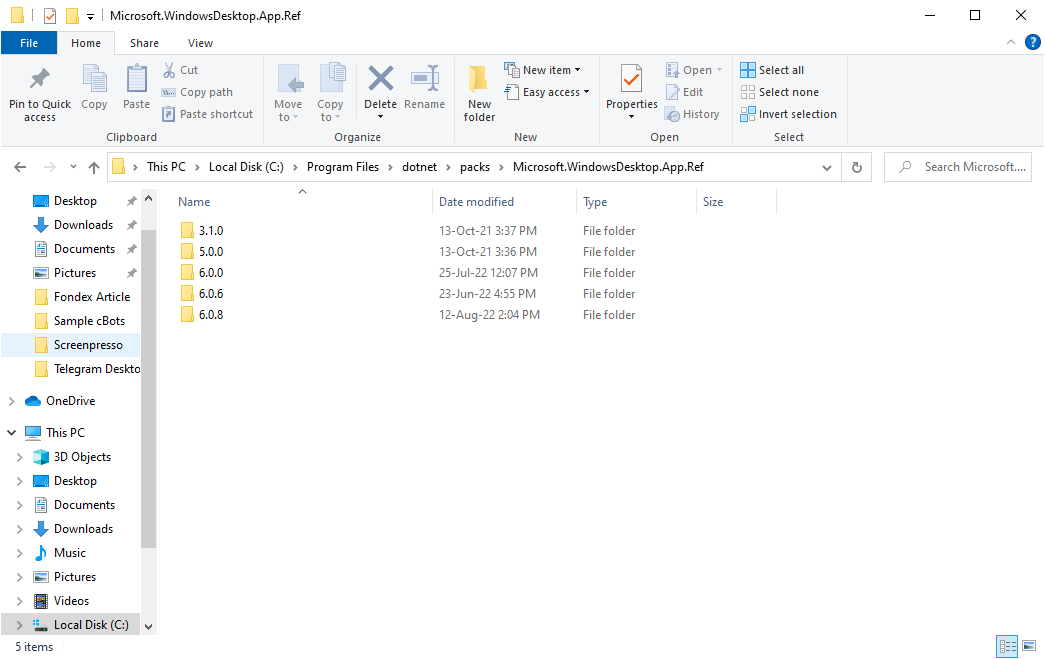The height and width of the screenshot is (659, 1045).
Task: Sort by Type column header
Action: 595,202
